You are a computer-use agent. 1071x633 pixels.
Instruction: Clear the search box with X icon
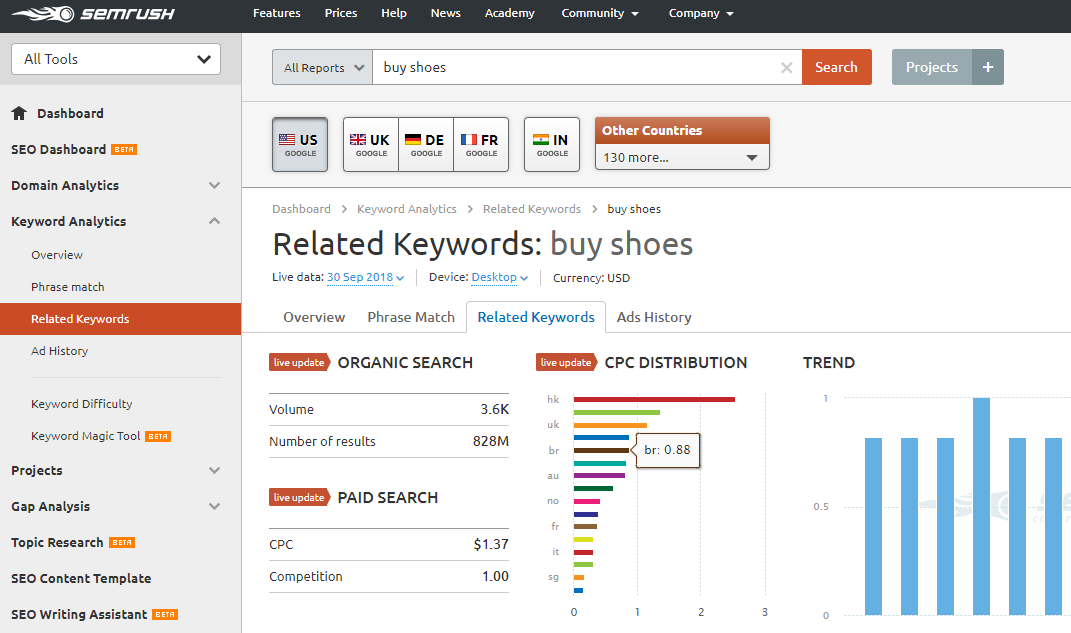tap(786, 68)
